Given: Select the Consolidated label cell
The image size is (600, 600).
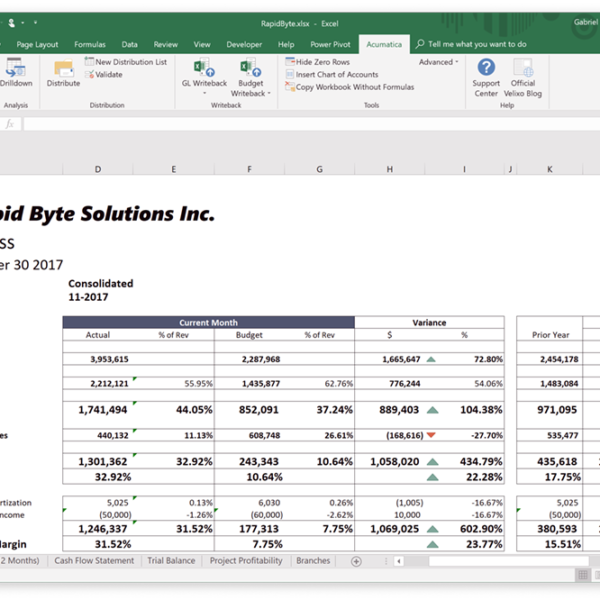Looking at the screenshot, I should point(101,284).
